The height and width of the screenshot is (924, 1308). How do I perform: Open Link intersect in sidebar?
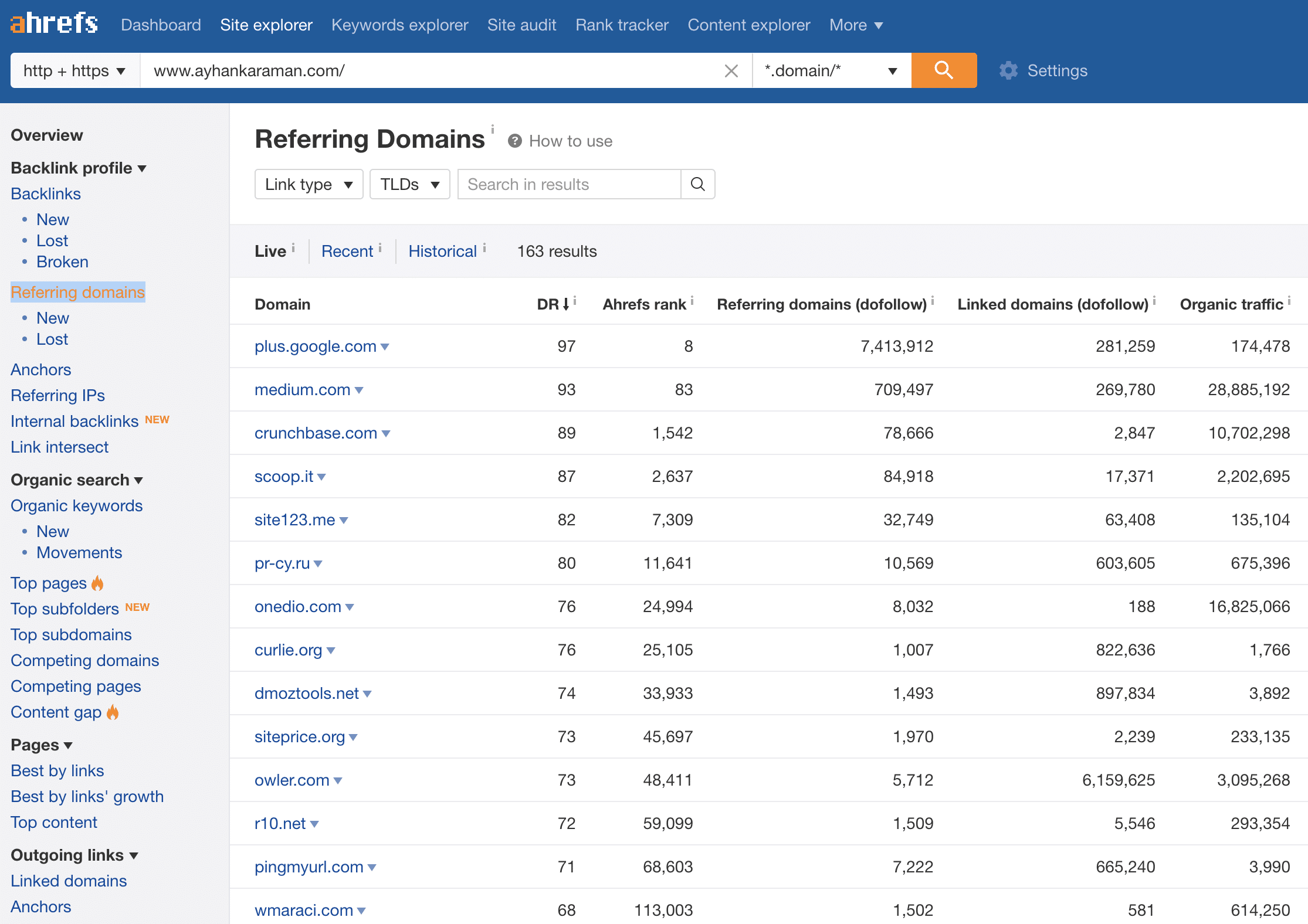[x=60, y=447]
